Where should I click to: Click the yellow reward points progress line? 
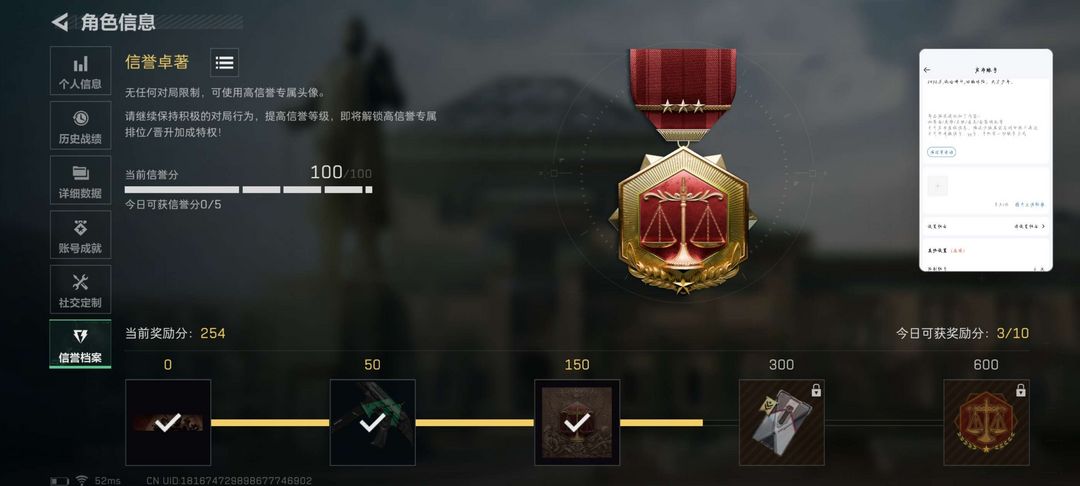pos(457,423)
